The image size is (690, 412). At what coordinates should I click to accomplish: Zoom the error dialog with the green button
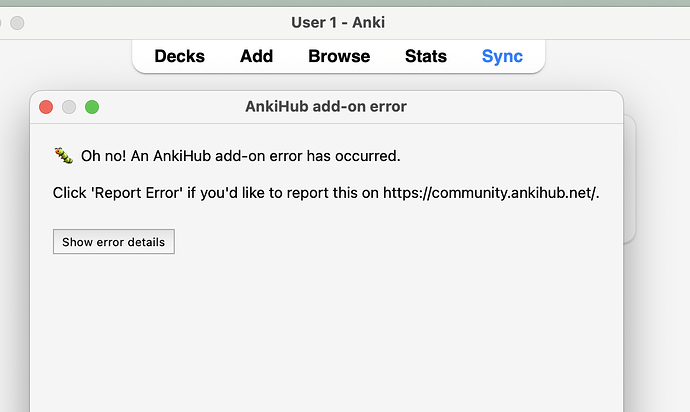[92, 107]
